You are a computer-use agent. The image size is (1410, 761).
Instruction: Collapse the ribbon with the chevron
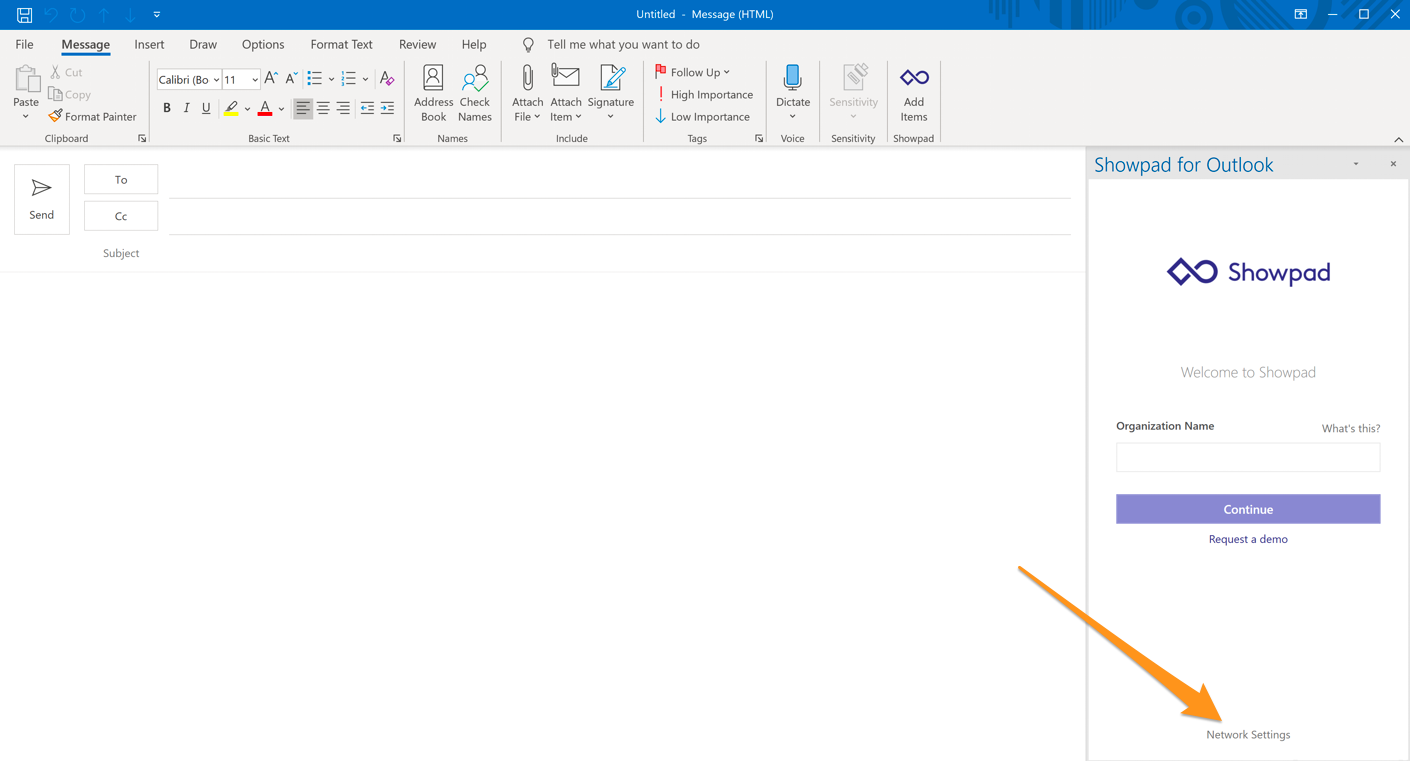coord(1398,139)
